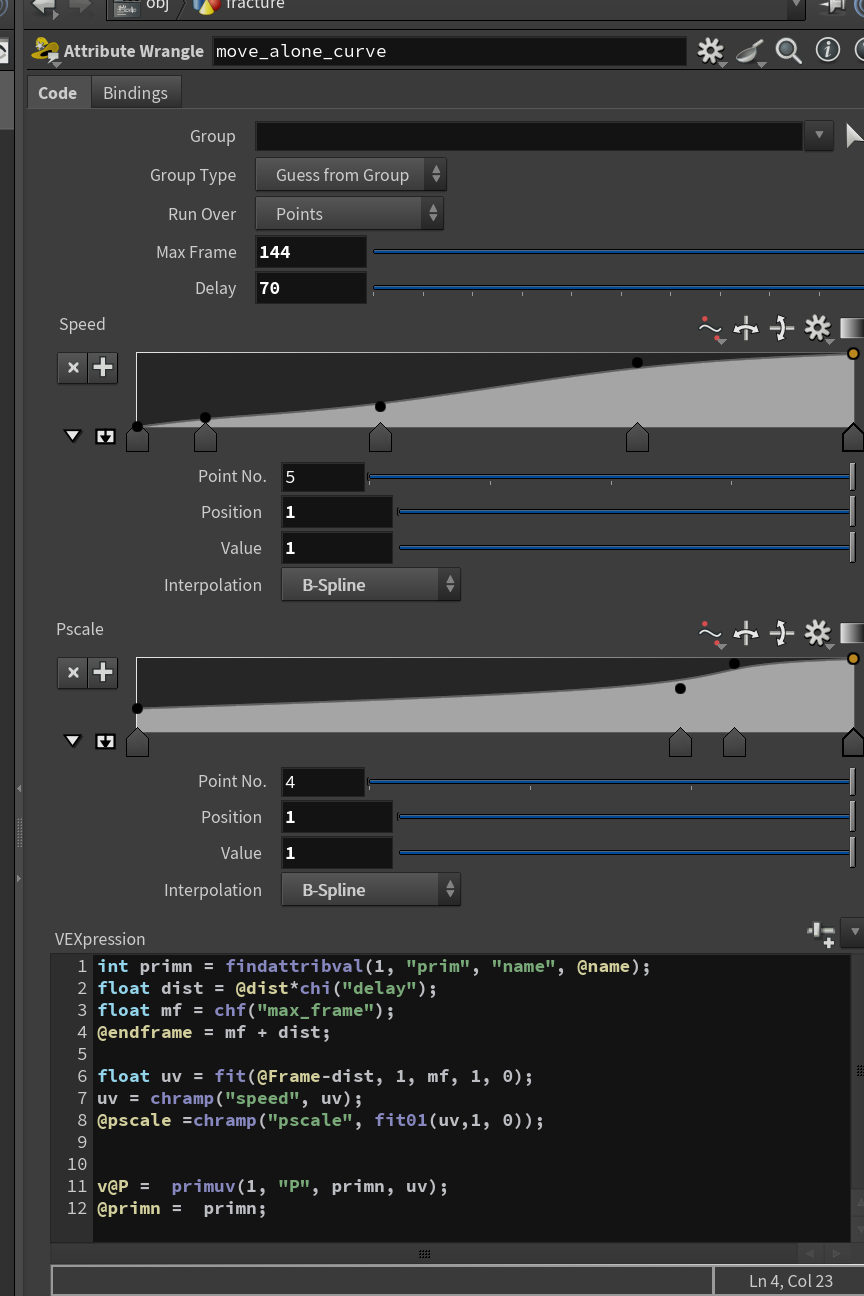The width and height of the screenshot is (864, 1296).
Task: Click Speed ramp preset curve icon
Action: (x=710, y=328)
